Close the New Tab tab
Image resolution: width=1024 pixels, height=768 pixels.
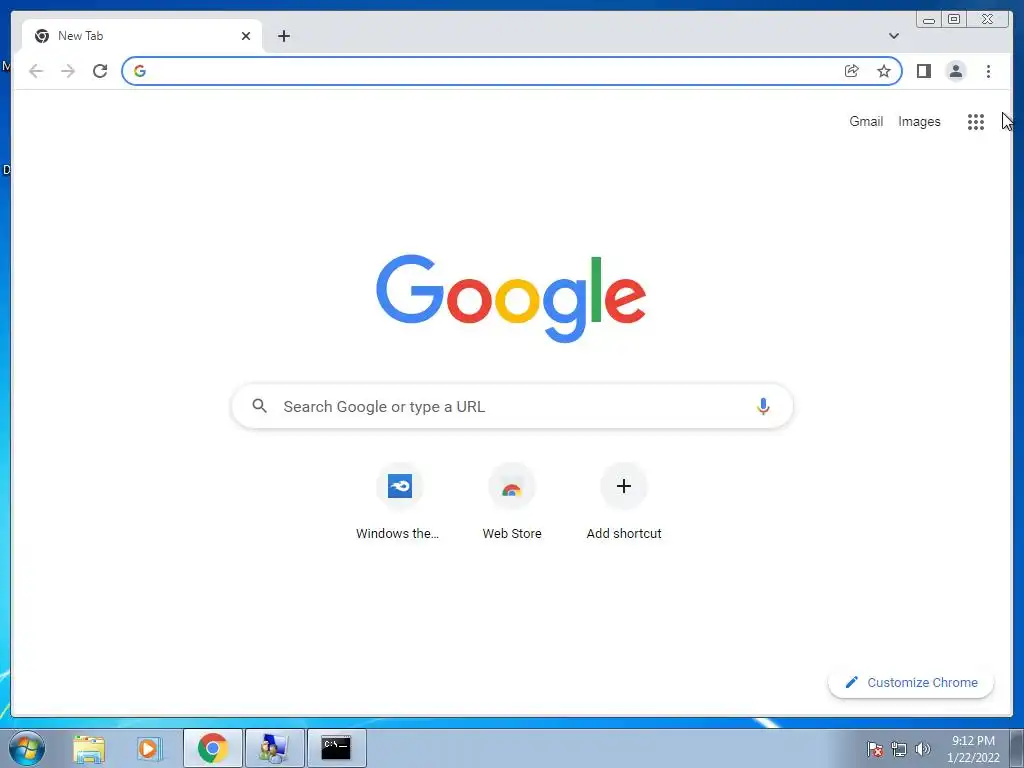pos(246,36)
